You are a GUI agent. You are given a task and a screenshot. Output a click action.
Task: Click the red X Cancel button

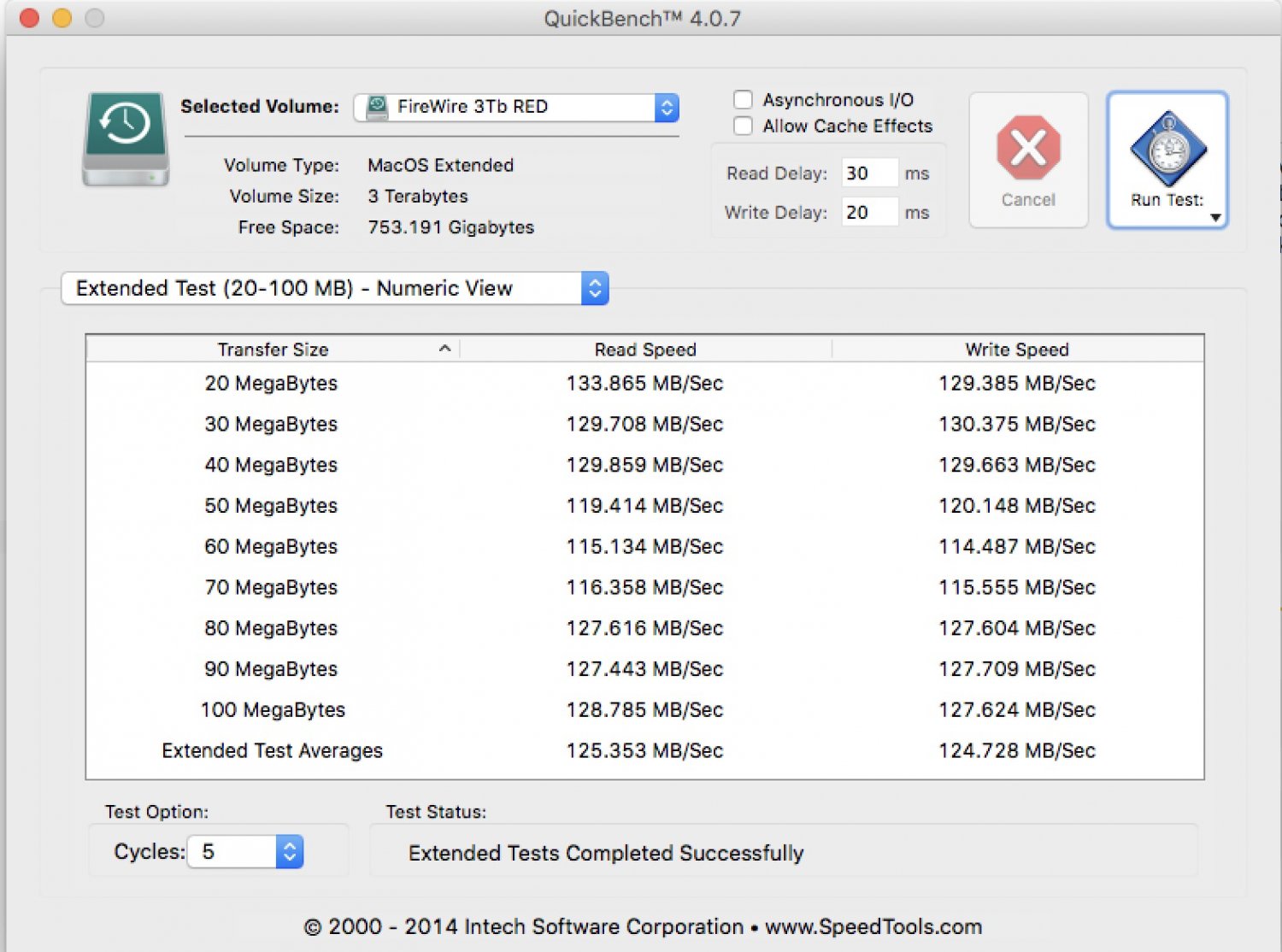(x=1028, y=160)
